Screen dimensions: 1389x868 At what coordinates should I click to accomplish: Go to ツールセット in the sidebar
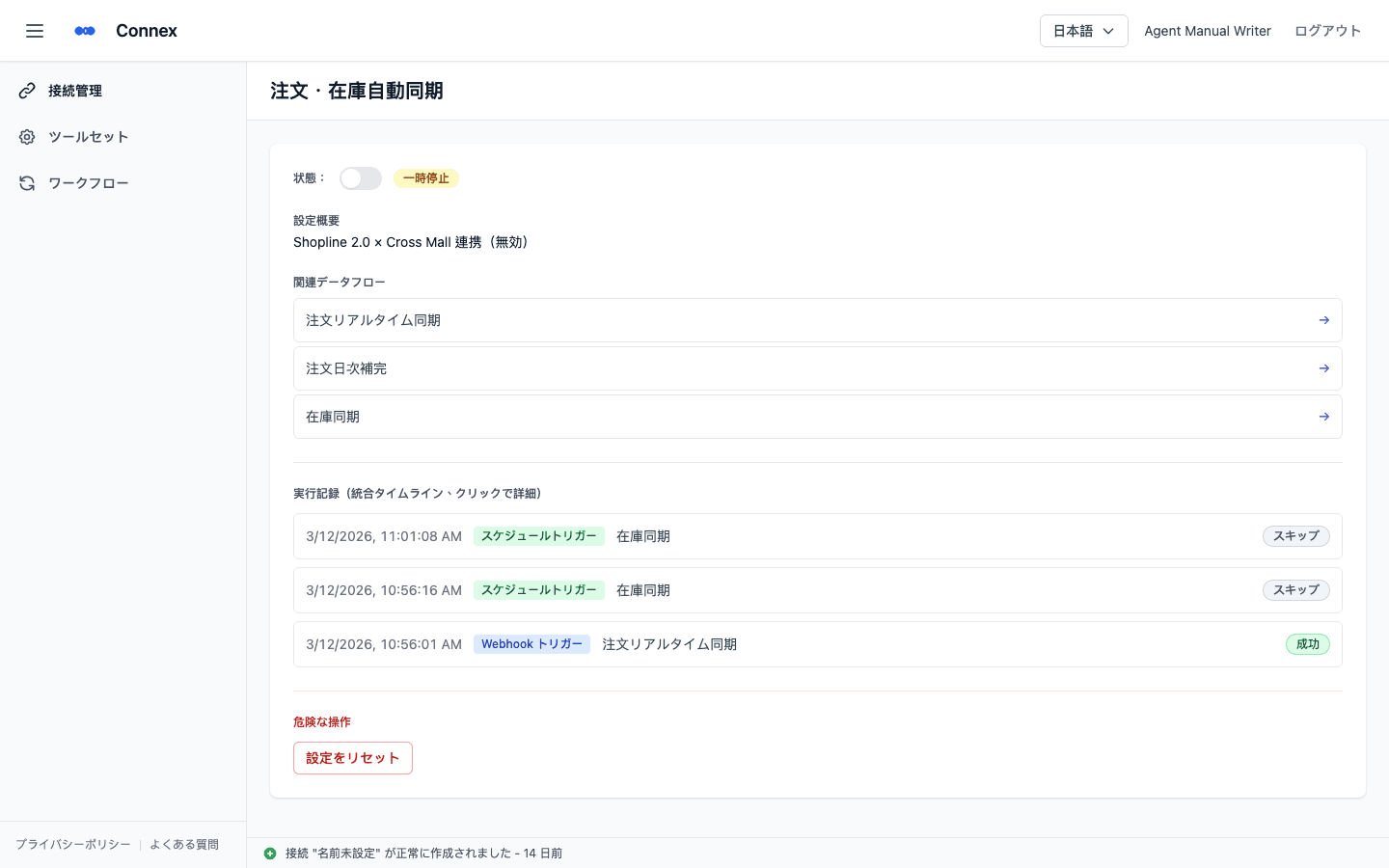click(x=123, y=137)
